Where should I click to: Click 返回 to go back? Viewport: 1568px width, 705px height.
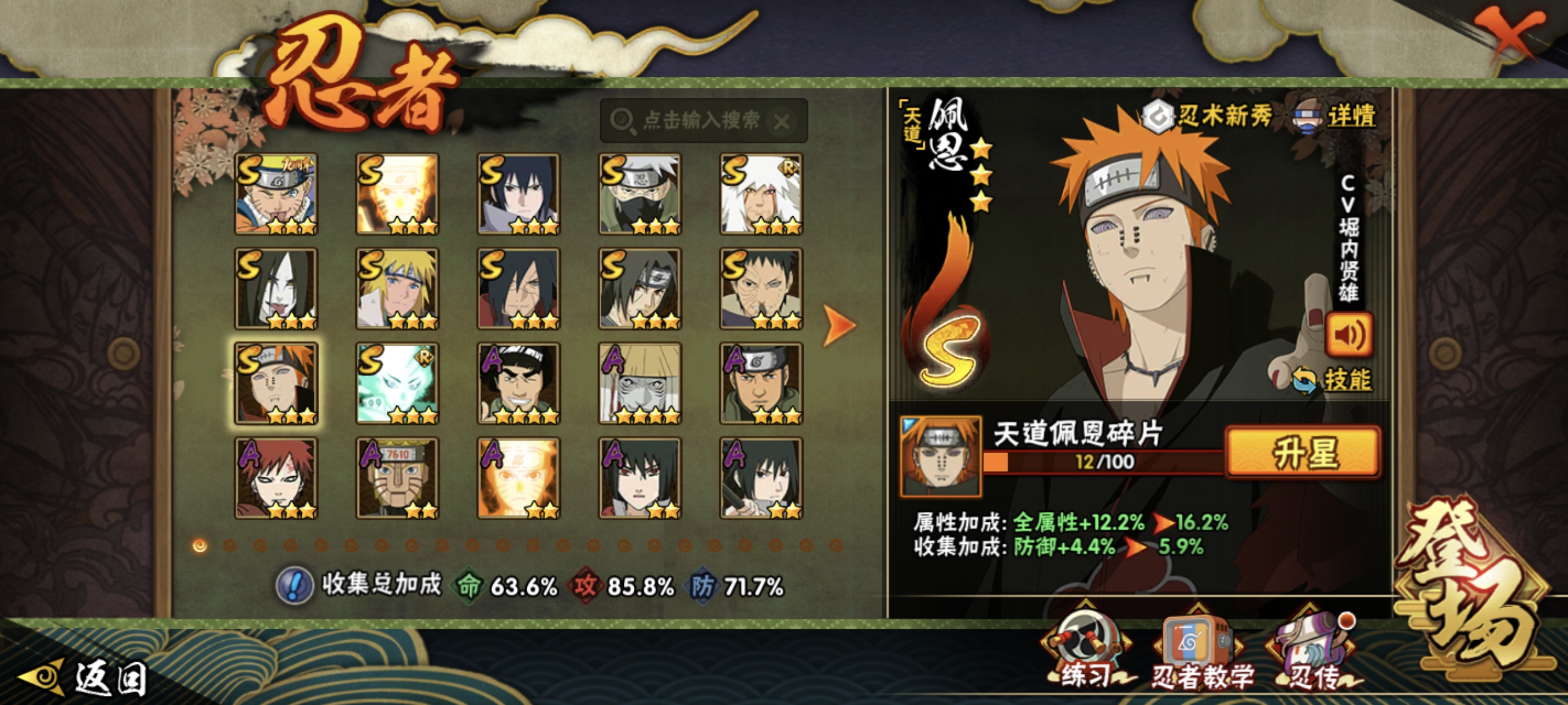pyautogui.click(x=85, y=678)
